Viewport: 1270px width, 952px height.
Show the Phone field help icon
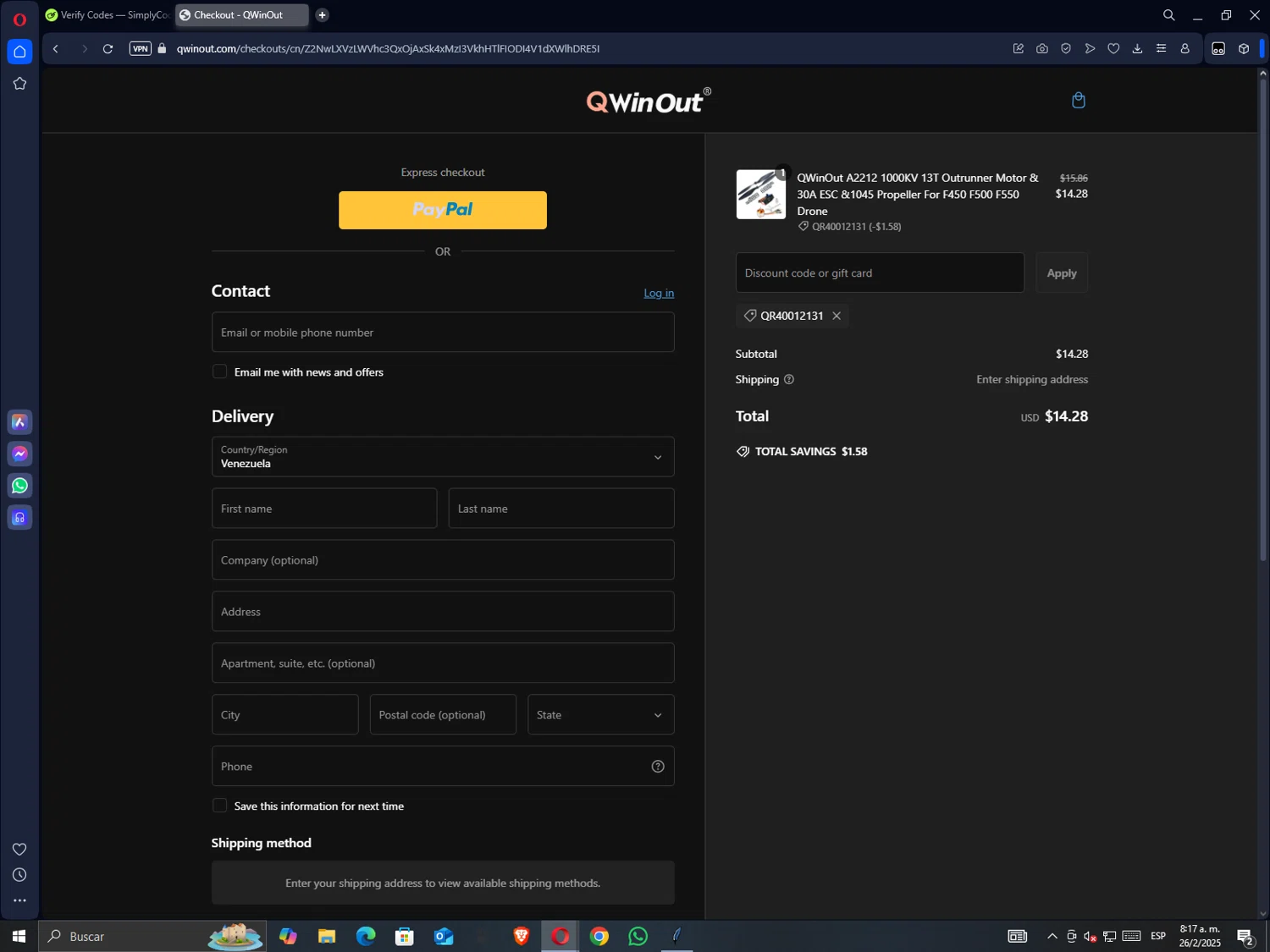(658, 767)
